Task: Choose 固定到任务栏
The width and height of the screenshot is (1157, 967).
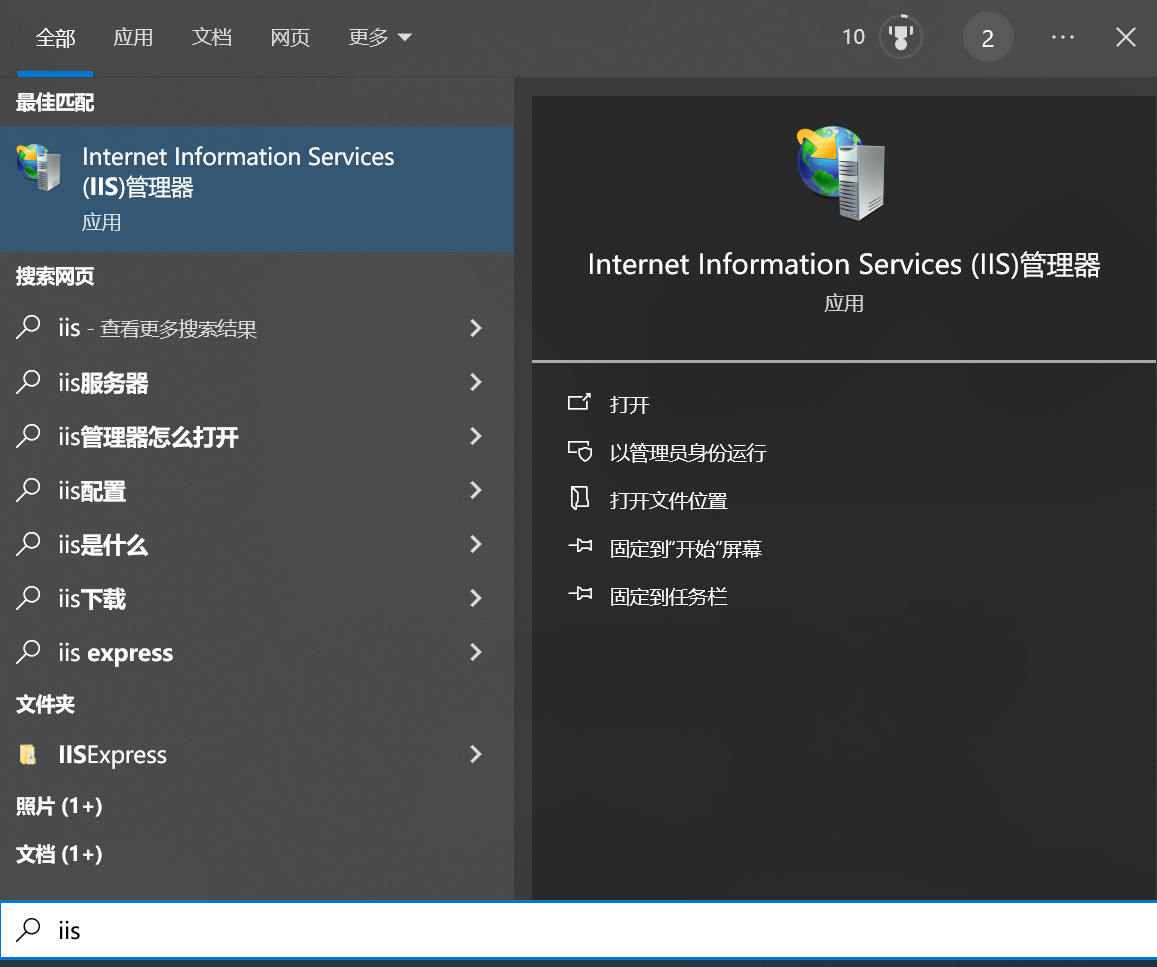Action: click(669, 597)
